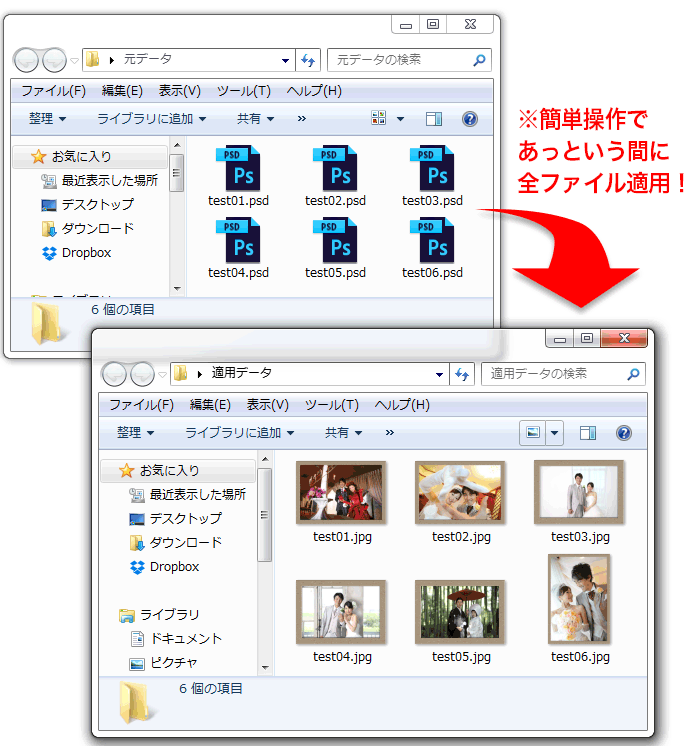Open ファイル(F) menu in 元データ window
Image resolution: width=692 pixels, height=746 pixels.
[53, 90]
